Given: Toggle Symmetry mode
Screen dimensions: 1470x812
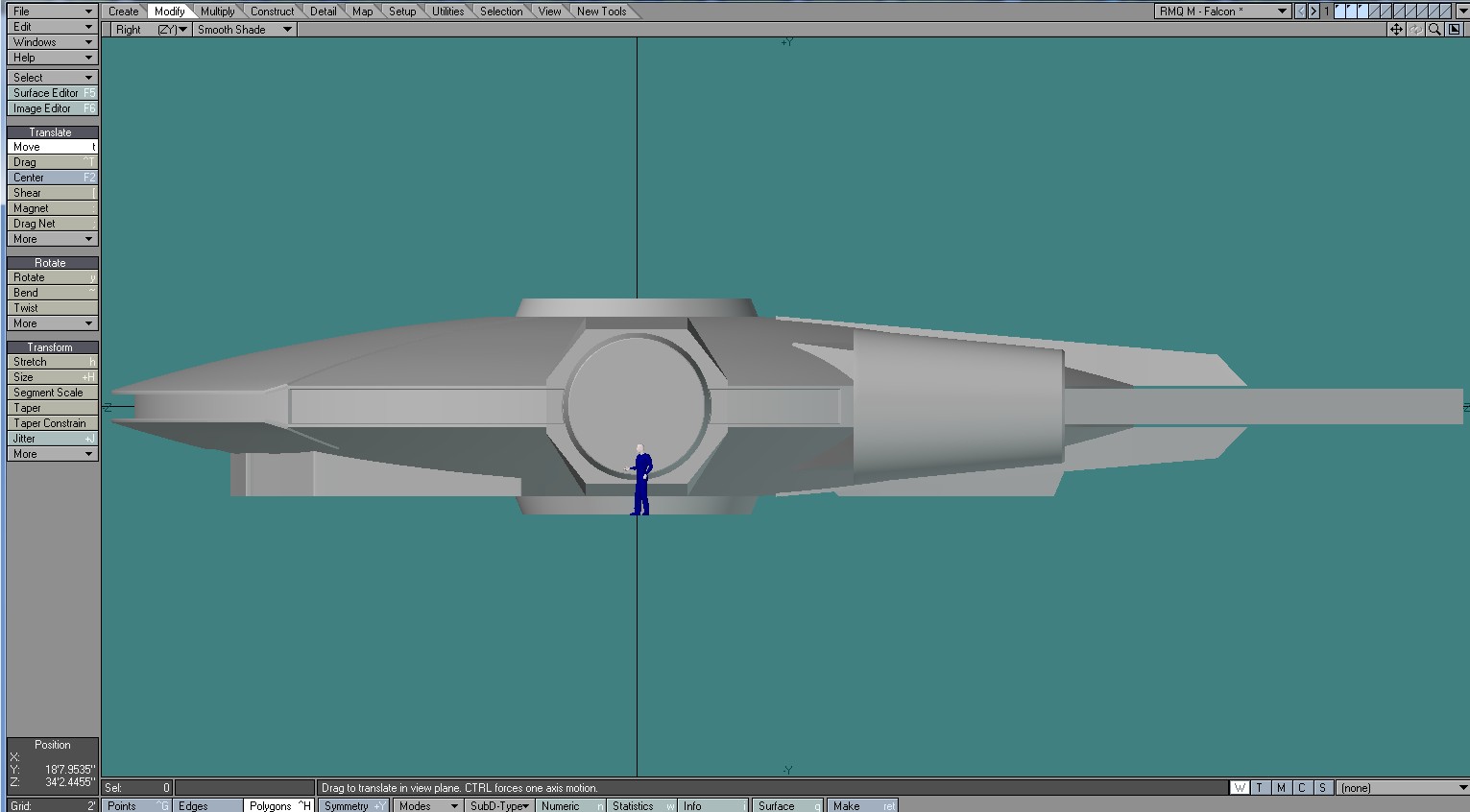Looking at the screenshot, I should point(353,805).
